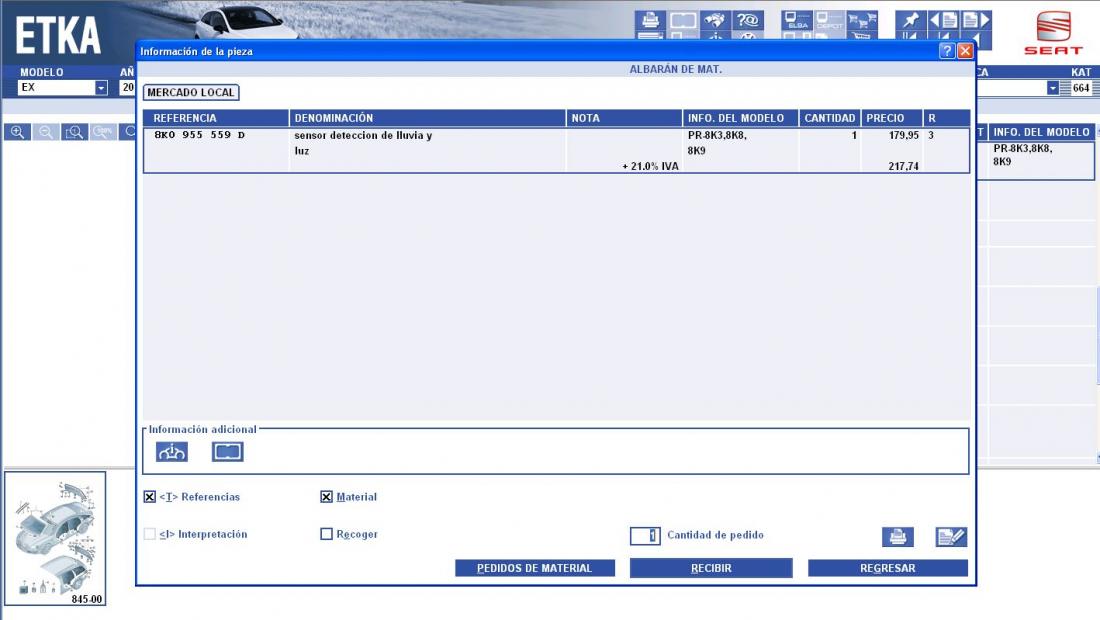Expand the dropdown next to KAT field

(1052, 88)
